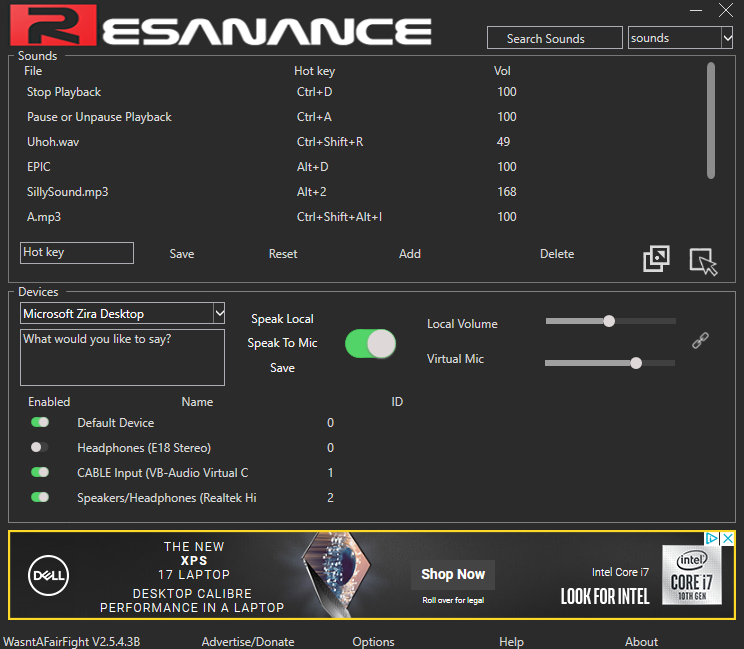Click the select-window cursor icon
The height and width of the screenshot is (649, 744).
click(703, 261)
